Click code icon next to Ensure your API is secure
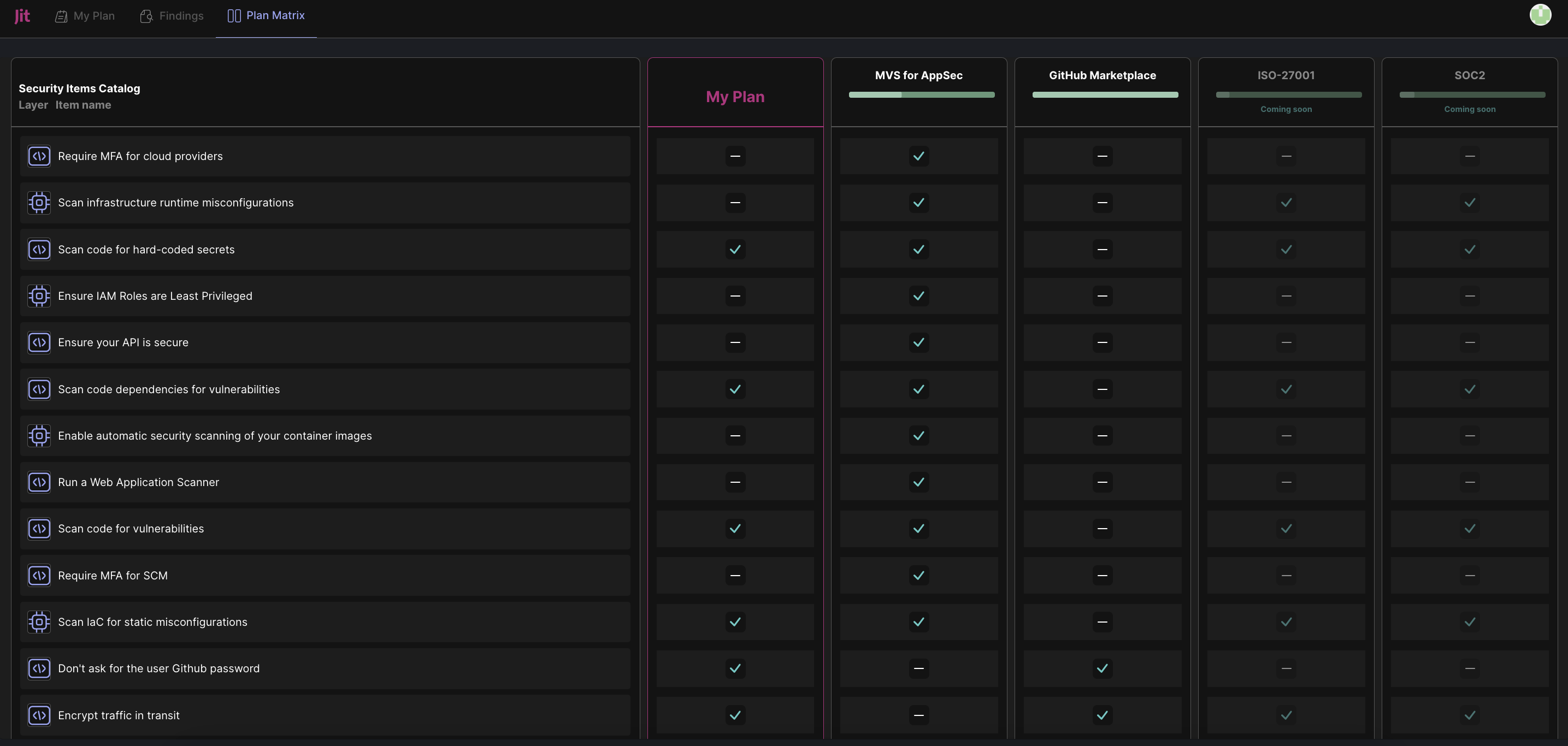Image resolution: width=1568 pixels, height=746 pixels. pos(39,342)
